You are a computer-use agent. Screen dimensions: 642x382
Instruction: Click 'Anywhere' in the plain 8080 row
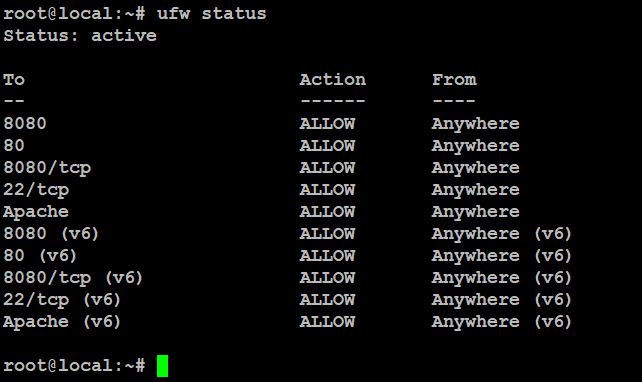[x=475, y=124]
